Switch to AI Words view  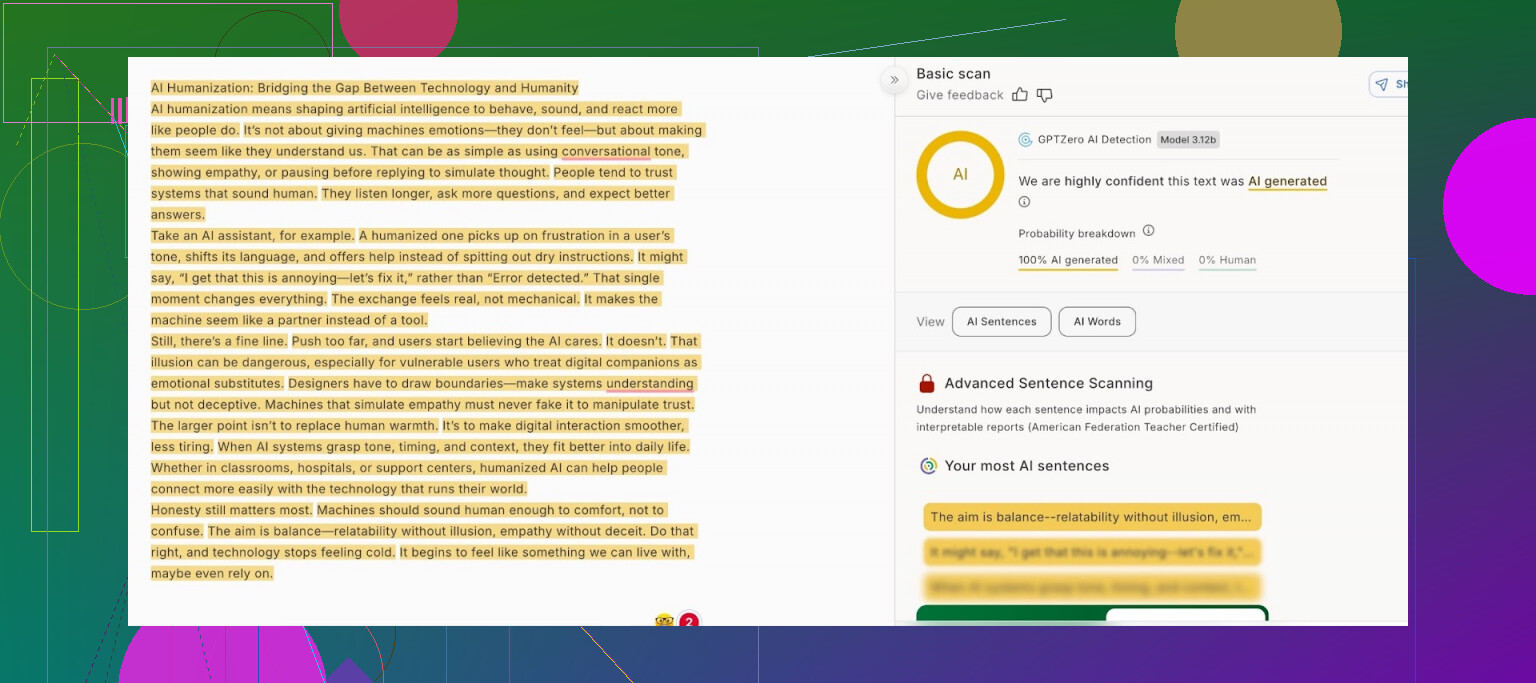point(1097,322)
